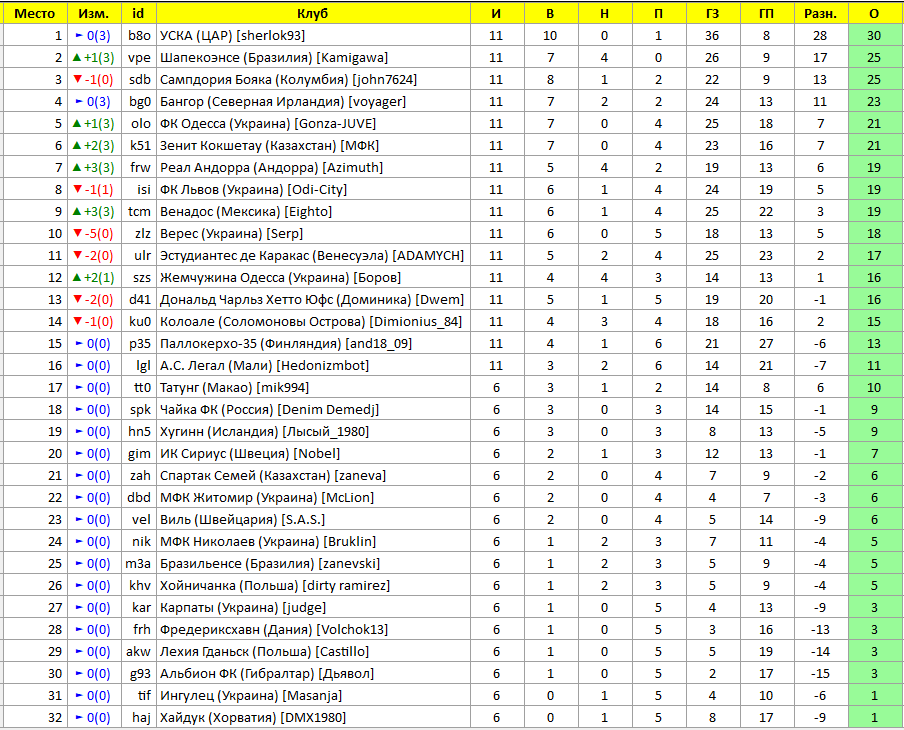Select club 'Реал Андорра (Андорра) [Azimuth]'
Screen dimensions: 904x730
pyautogui.click(x=272, y=167)
